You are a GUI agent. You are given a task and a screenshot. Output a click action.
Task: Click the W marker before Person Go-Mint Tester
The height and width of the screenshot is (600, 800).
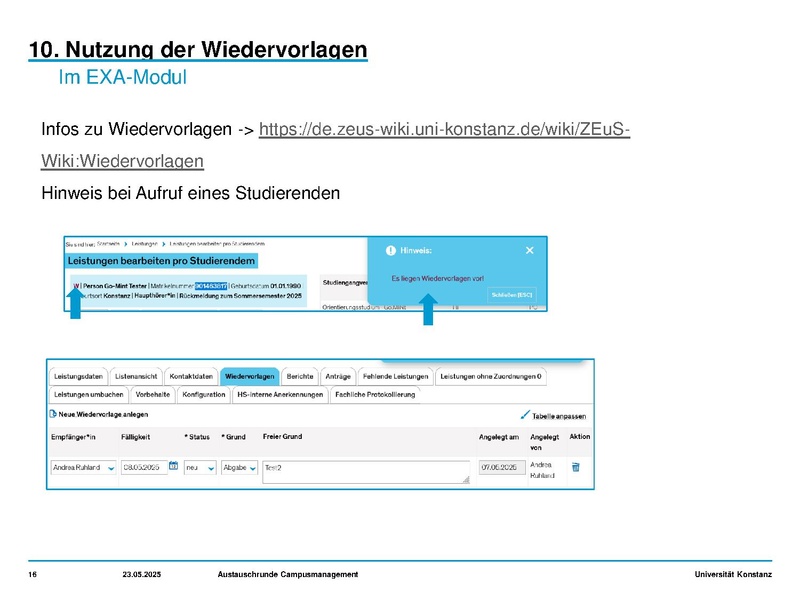[x=77, y=286]
